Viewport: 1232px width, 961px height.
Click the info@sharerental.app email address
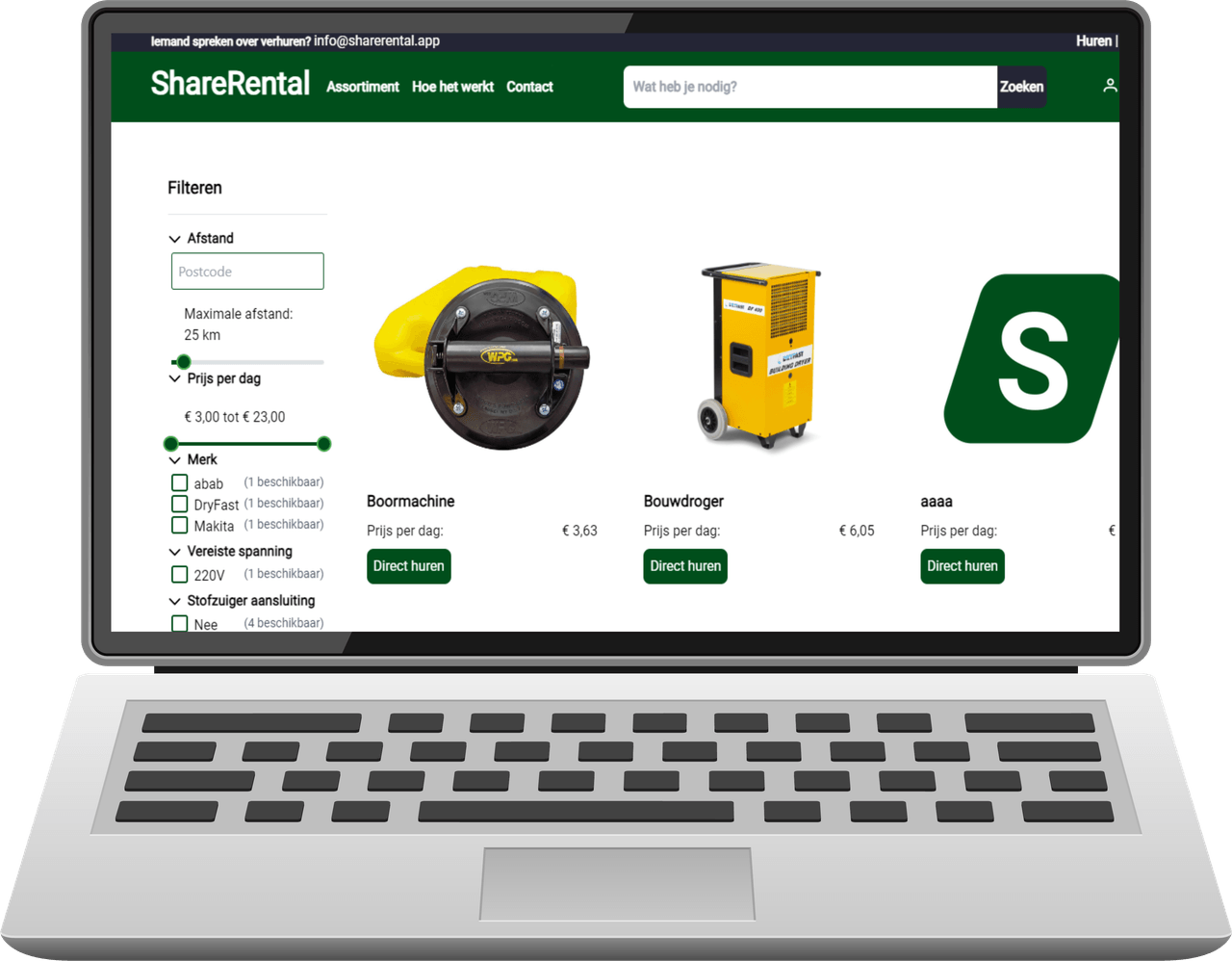click(376, 40)
